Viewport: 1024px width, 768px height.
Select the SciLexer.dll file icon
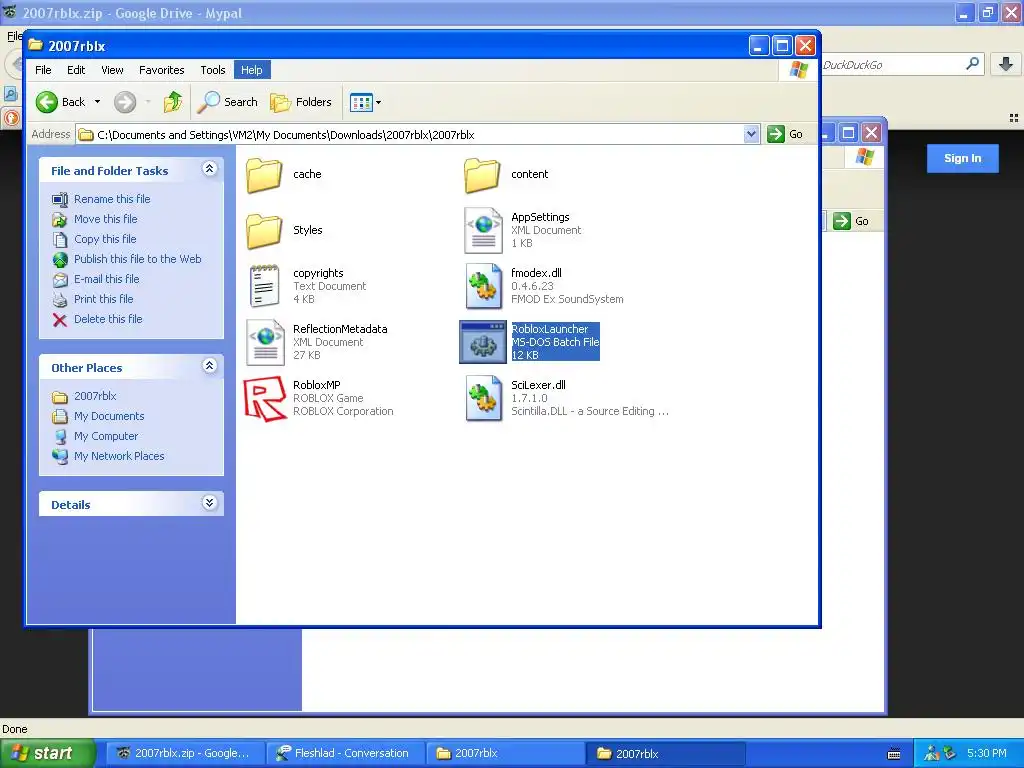pyautogui.click(x=483, y=398)
